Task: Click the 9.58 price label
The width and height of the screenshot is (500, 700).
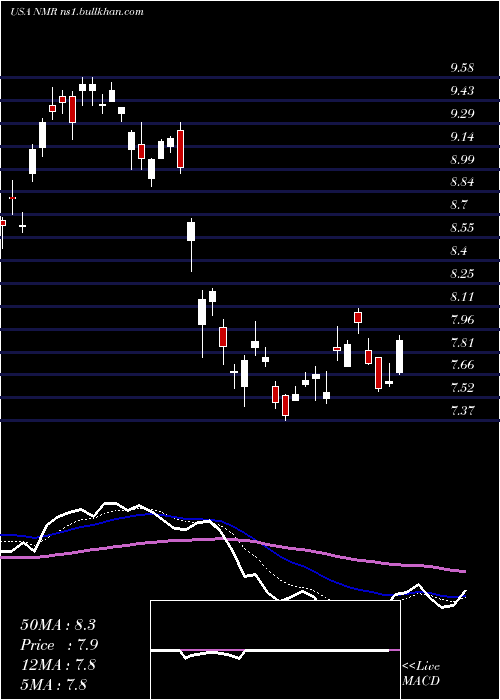Action: (x=462, y=68)
